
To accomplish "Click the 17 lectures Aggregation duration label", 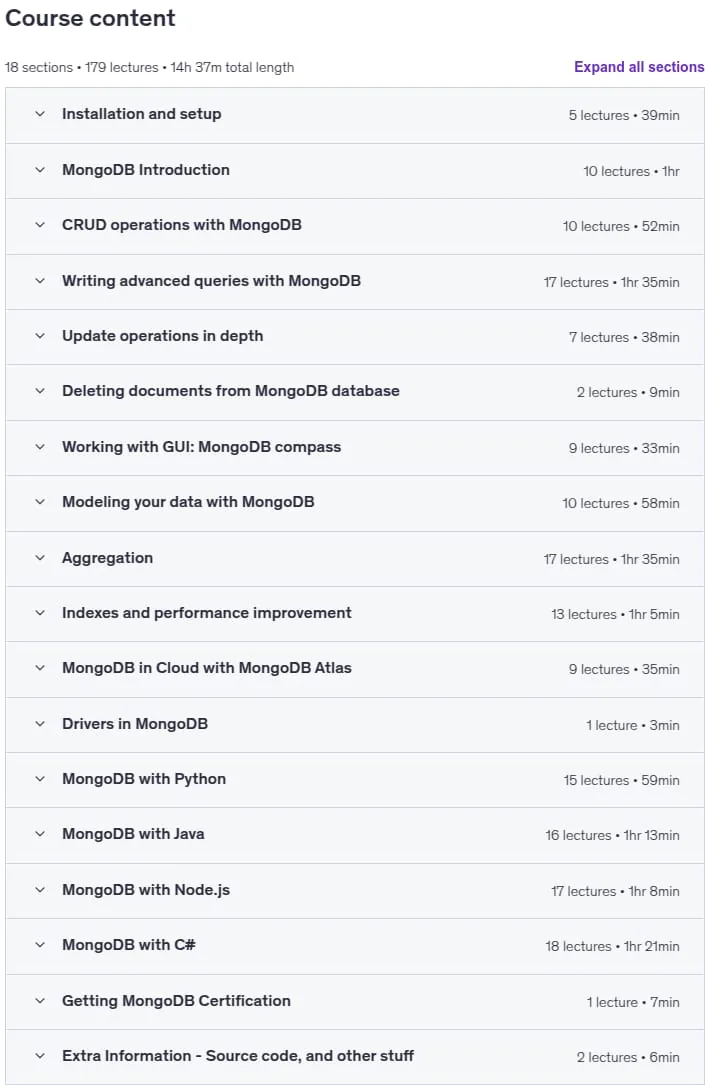I will 612,559.
